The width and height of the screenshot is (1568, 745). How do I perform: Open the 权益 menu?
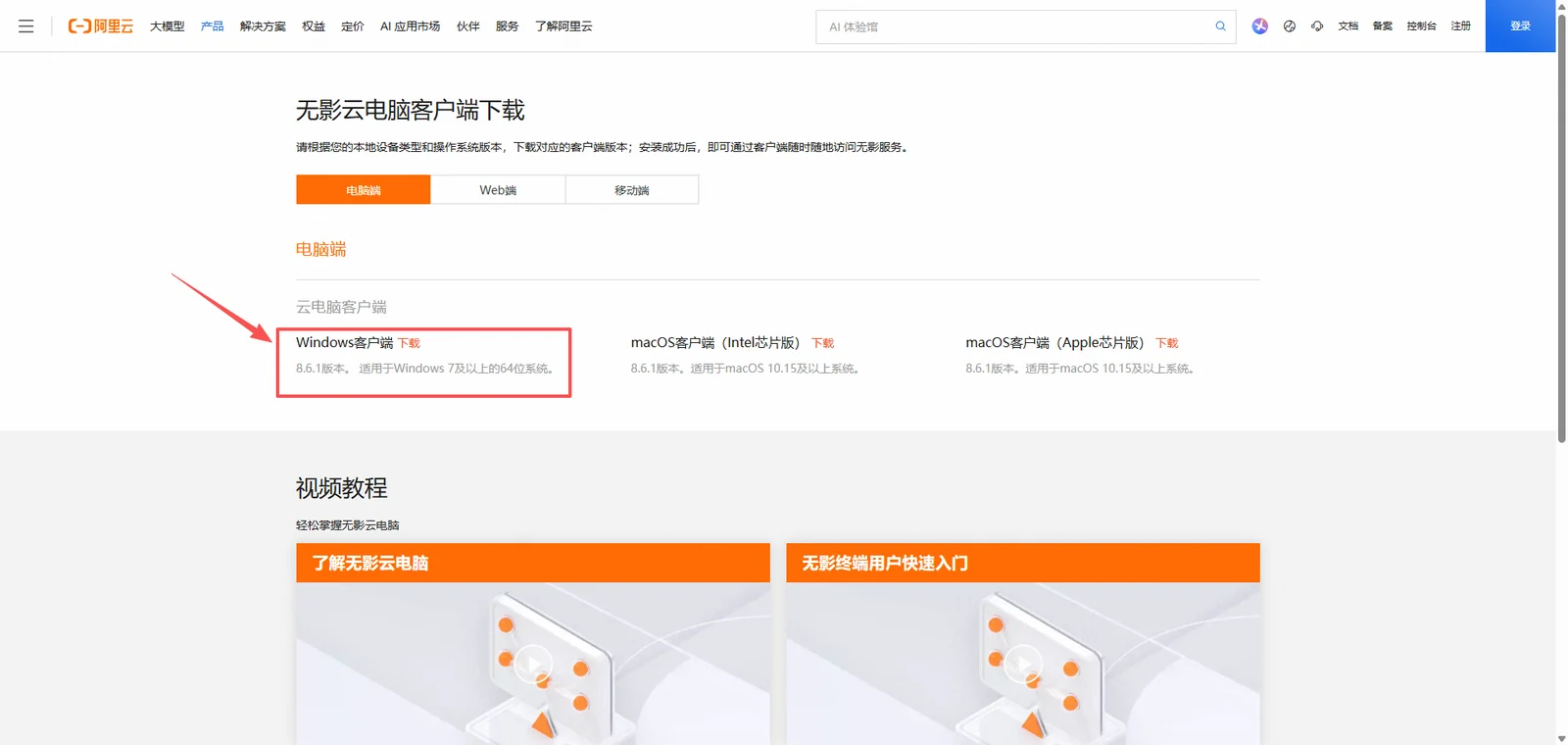314,26
